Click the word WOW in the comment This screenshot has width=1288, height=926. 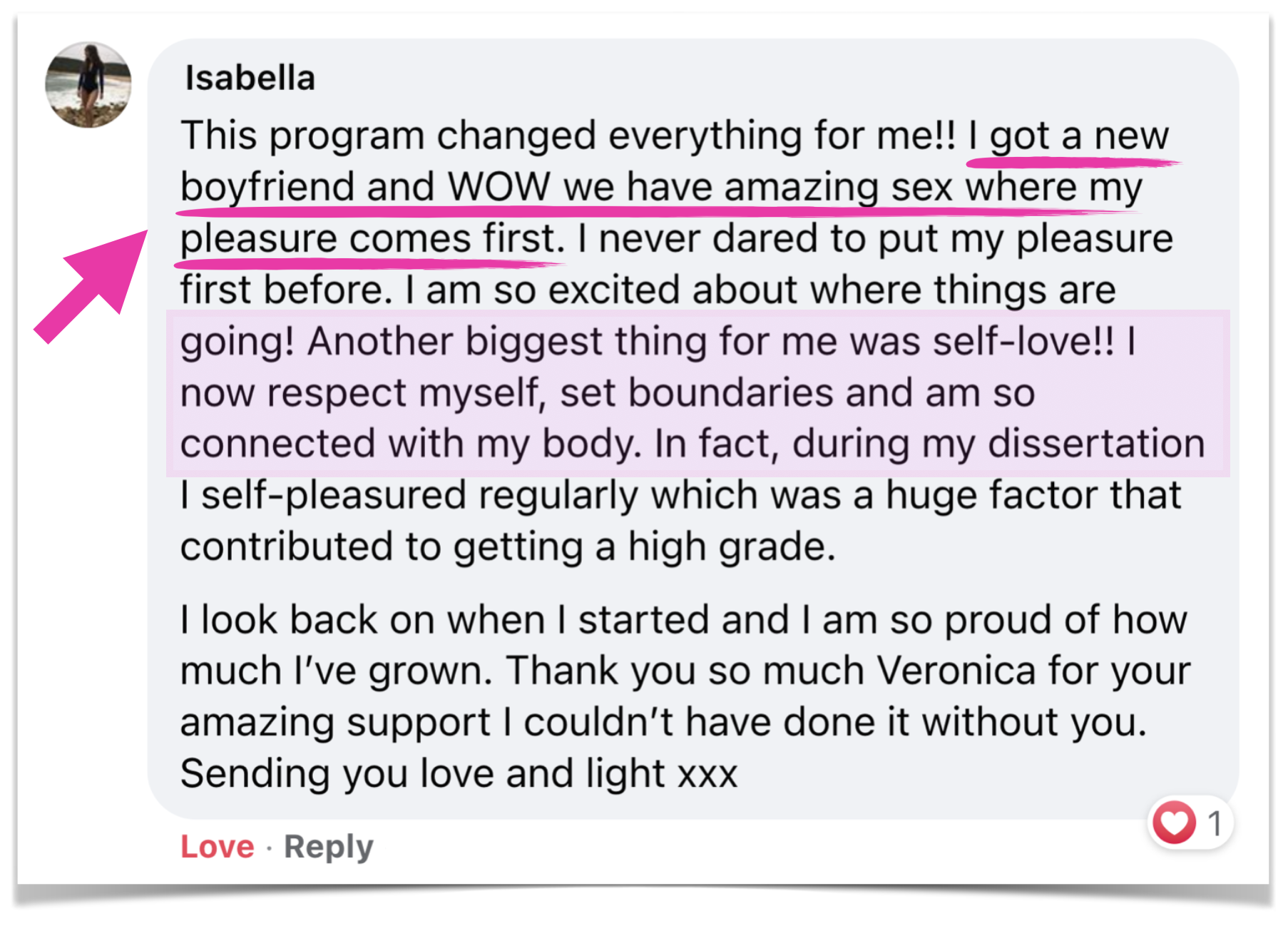[499, 187]
